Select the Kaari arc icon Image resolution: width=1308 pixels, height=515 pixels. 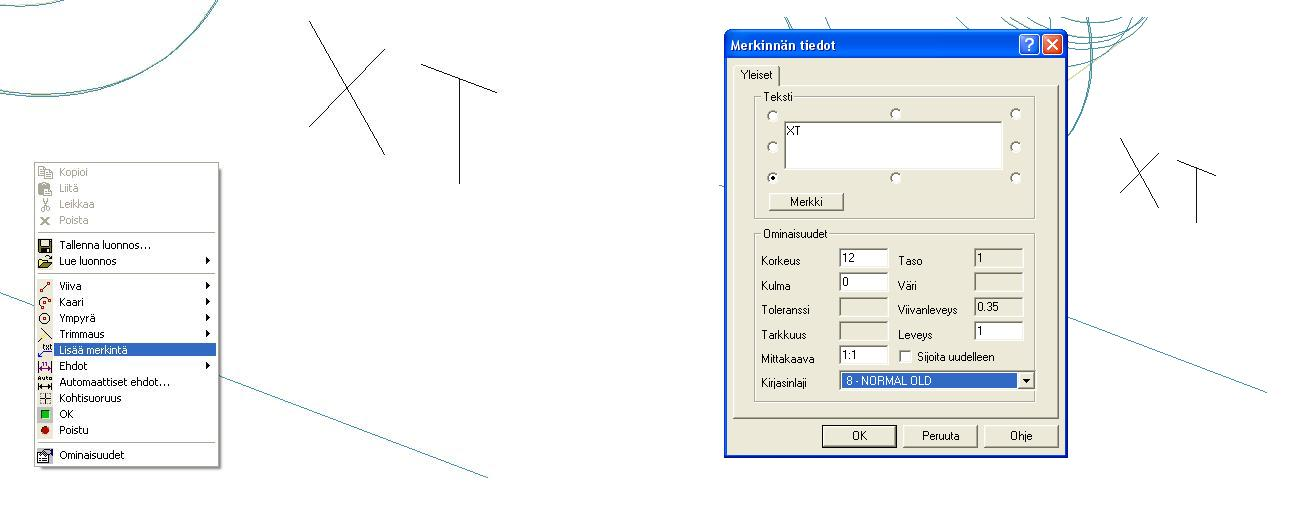(44, 302)
